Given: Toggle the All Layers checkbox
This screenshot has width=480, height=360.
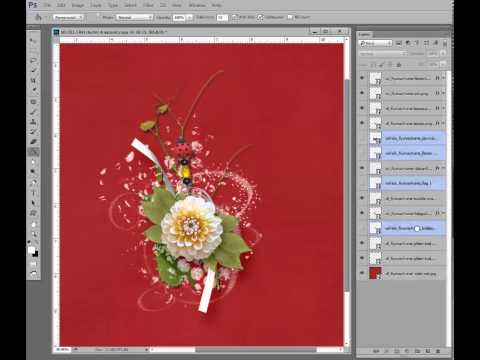Looking at the screenshot, I should coord(290,17).
